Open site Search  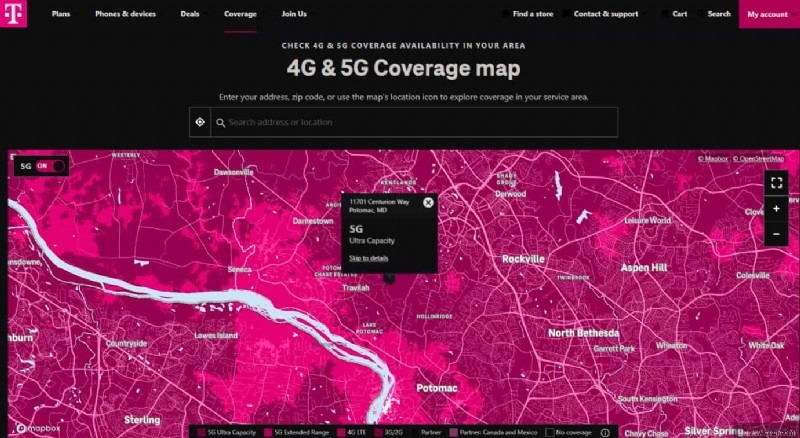(719, 14)
